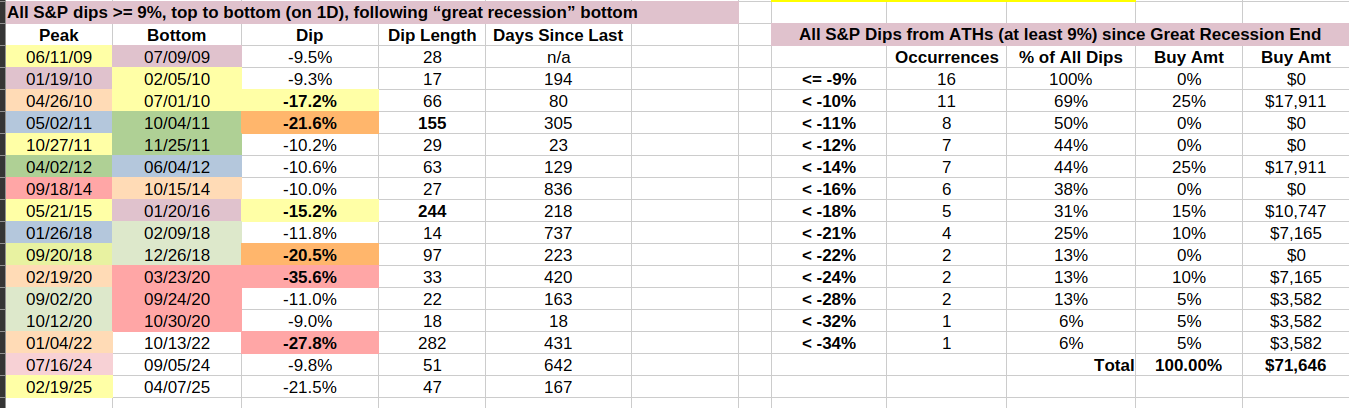Click the peak date 02/19/20 cell

tap(58, 274)
